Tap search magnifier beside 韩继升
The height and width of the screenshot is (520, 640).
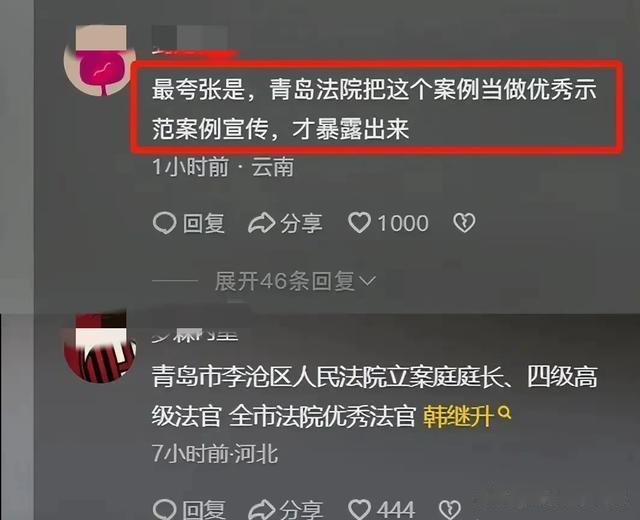point(504,412)
